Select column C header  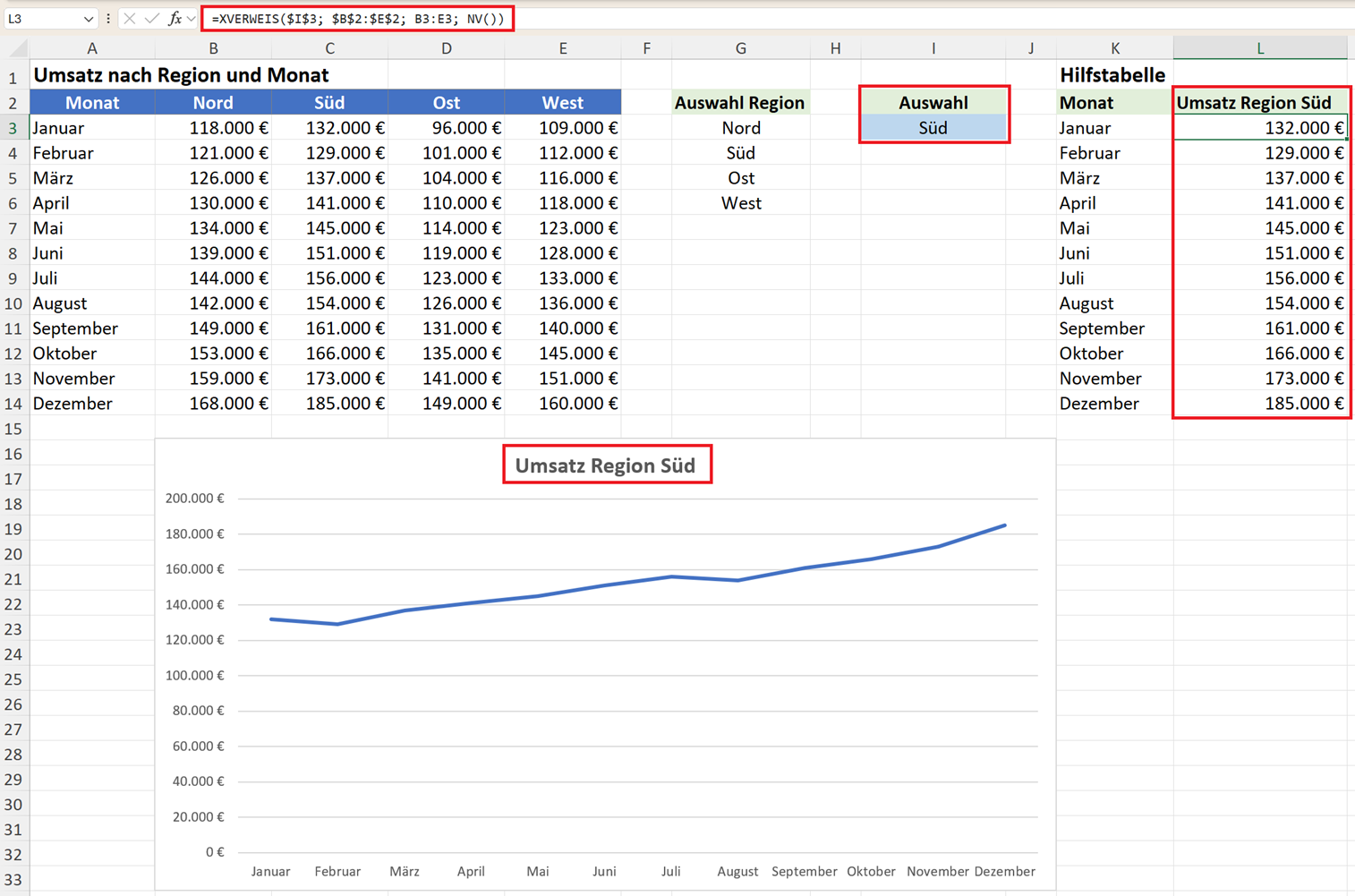point(329,48)
